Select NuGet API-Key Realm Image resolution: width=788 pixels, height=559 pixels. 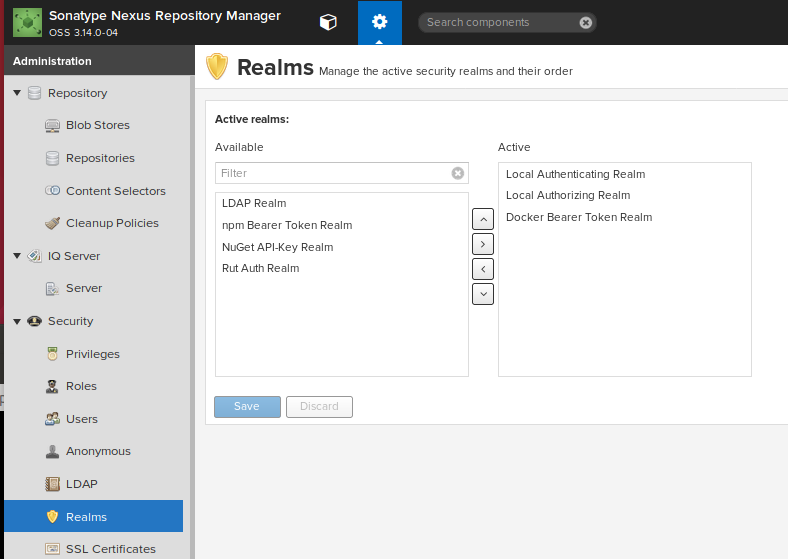(x=342, y=247)
